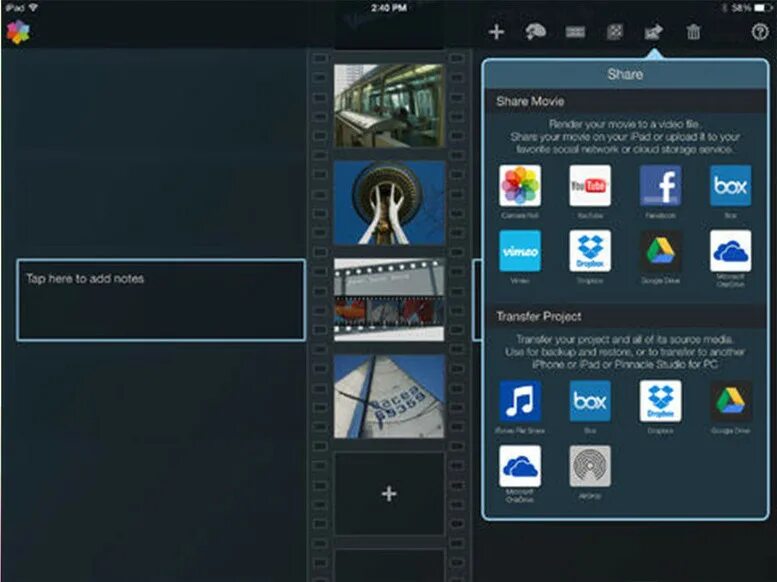
Task: Tap the 2:40 PM clock in status bar
Action: pos(389,8)
